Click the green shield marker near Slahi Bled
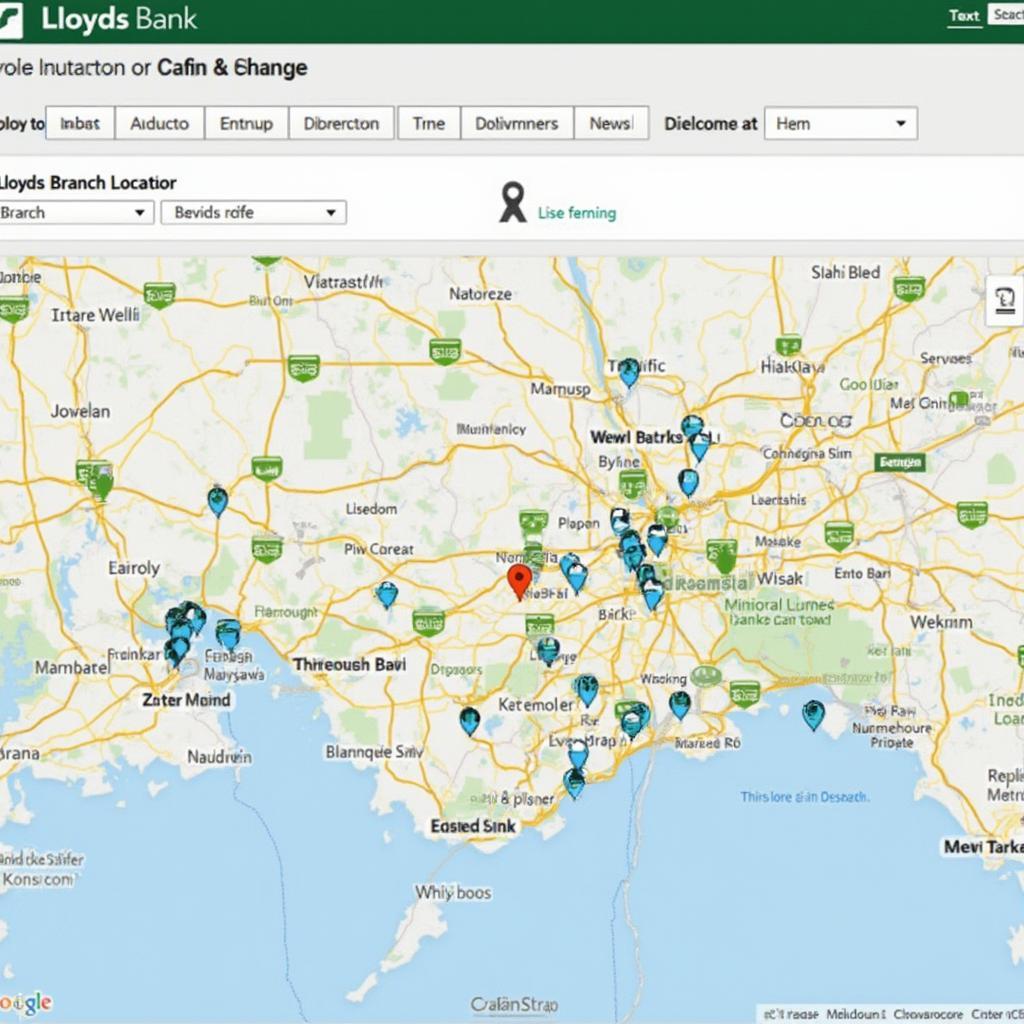Image resolution: width=1024 pixels, height=1024 pixels. click(909, 289)
